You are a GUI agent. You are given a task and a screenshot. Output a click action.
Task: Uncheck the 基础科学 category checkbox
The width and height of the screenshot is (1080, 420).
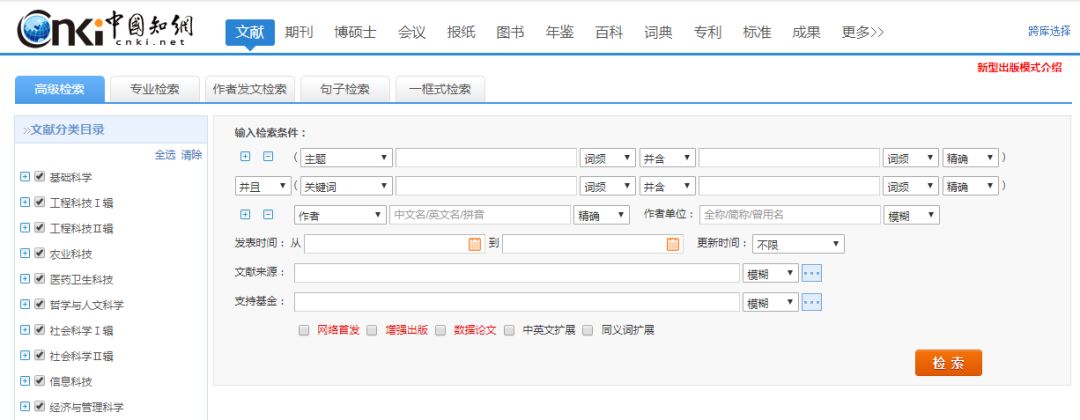pyautogui.click(x=39, y=177)
